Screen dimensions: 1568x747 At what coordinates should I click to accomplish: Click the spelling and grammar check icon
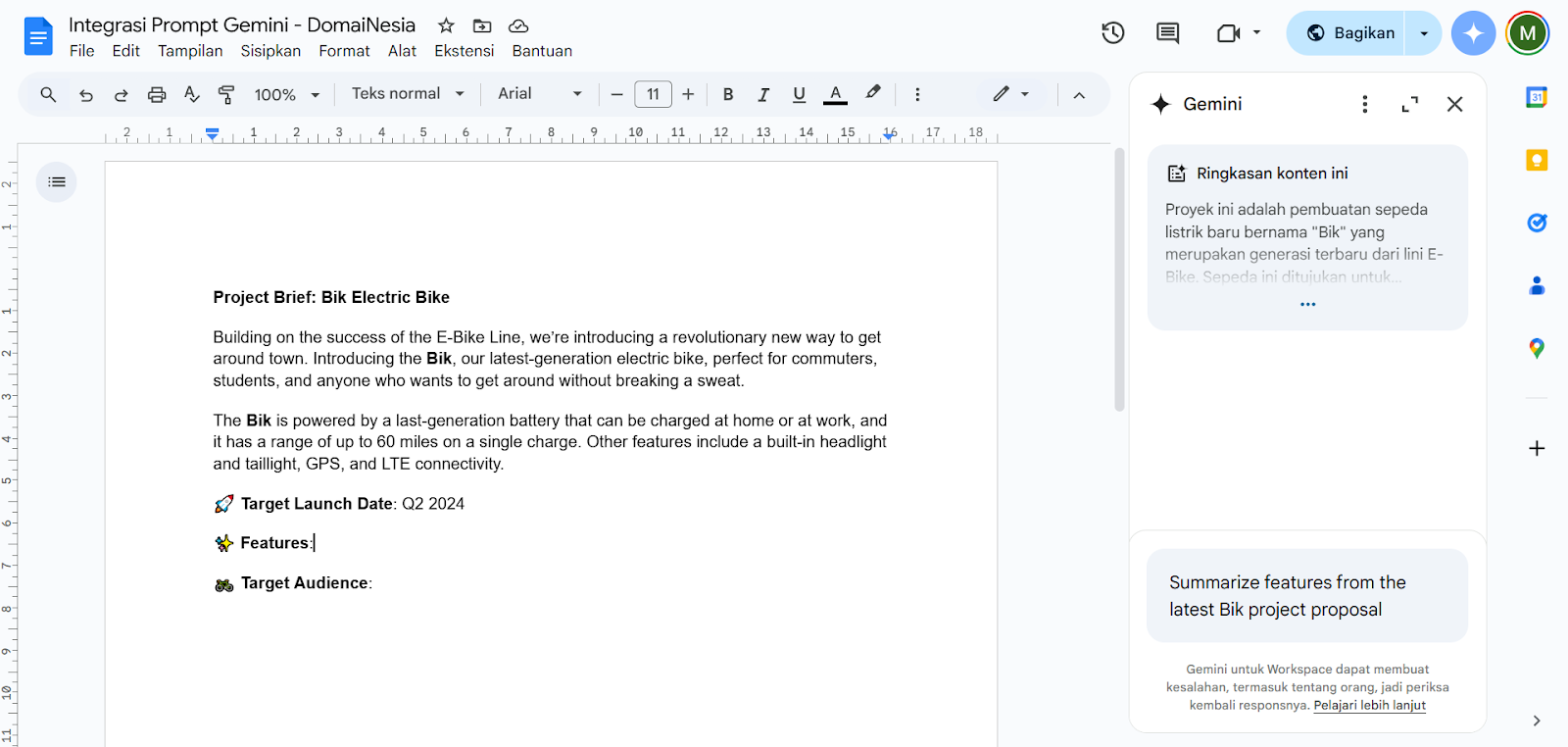pyautogui.click(x=192, y=94)
